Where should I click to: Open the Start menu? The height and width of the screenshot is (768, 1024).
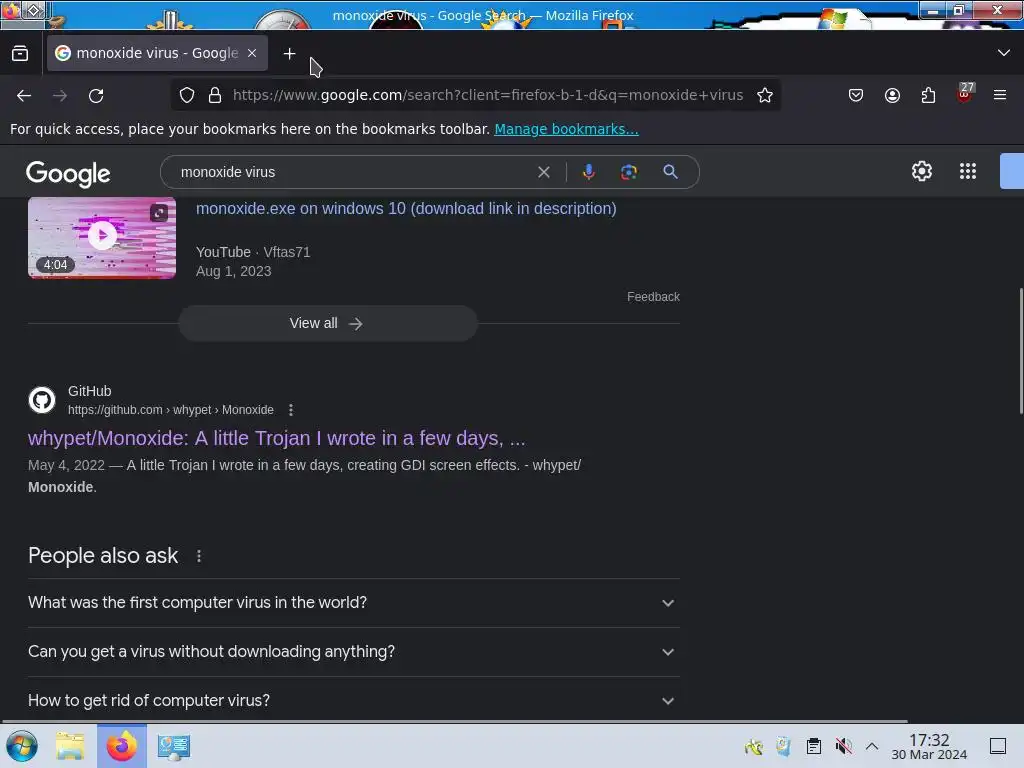click(22, 746)
